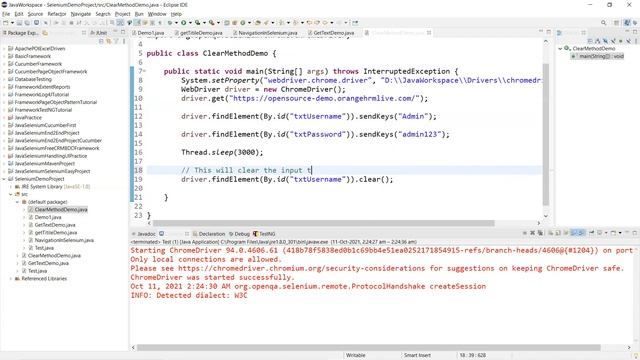The height and width of the screenshot is (360, 640).
Task: Select the JavaSeleniumMavenProject project
Action: point(44,164)
